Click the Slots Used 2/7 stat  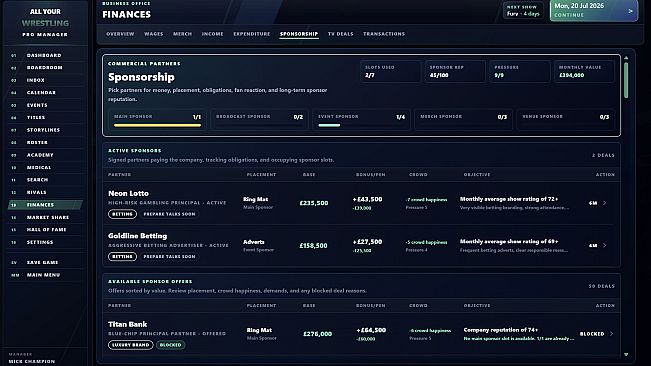point(390,71)
